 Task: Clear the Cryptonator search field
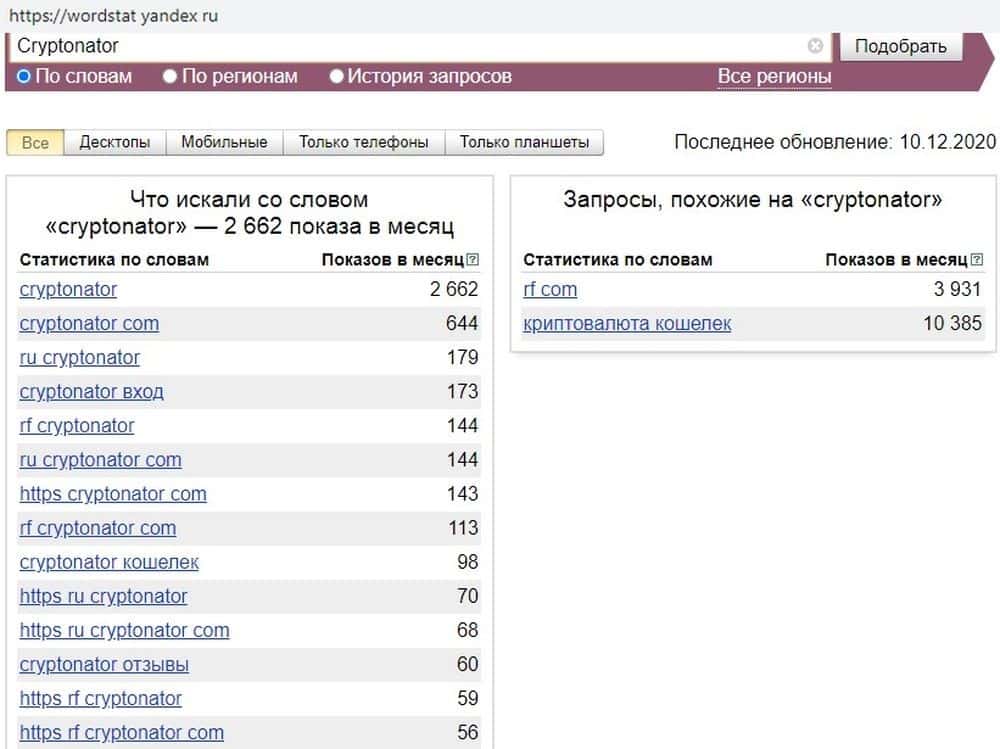pyautogui.click(x=815, y=46)
